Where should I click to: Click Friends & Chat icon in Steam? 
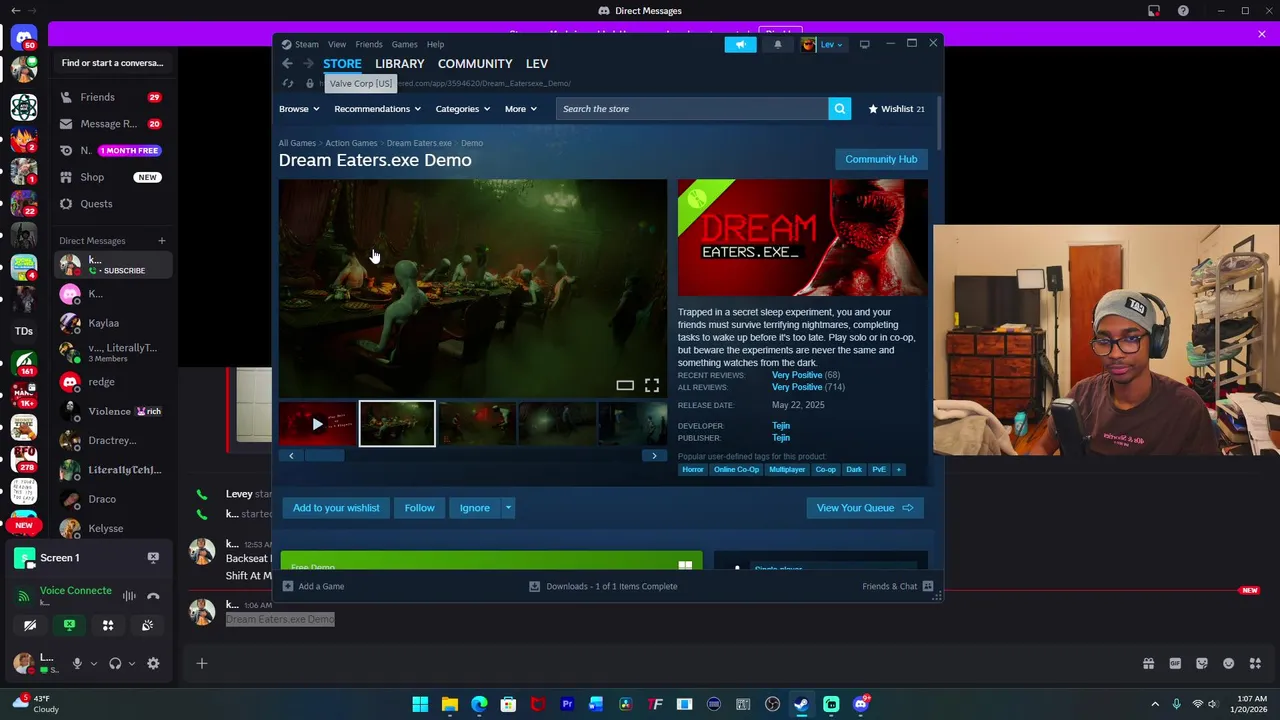pos(928,586)
